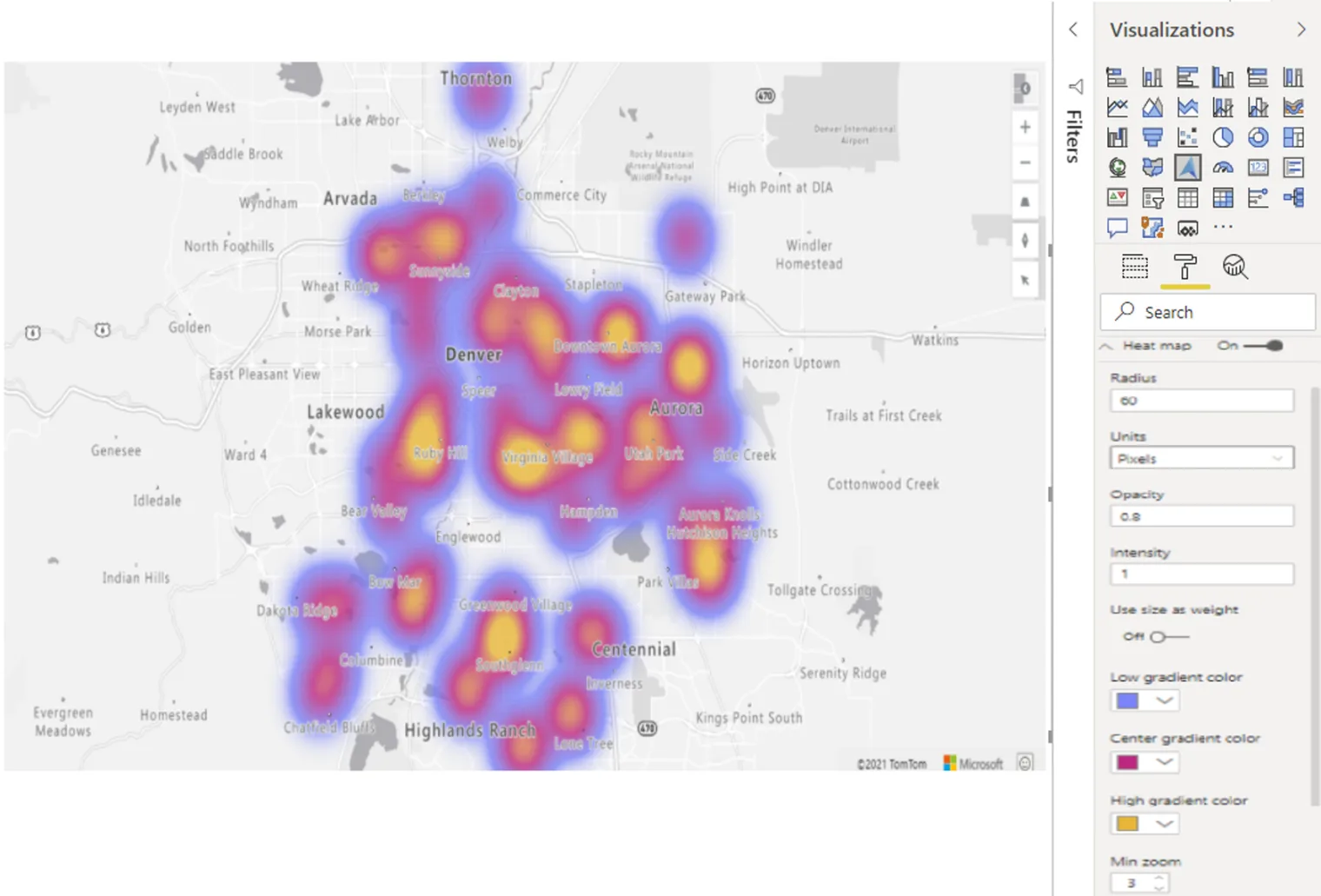Click the map pitch control button
This screenshot has width=1321, height=896.
[1026, 202]
